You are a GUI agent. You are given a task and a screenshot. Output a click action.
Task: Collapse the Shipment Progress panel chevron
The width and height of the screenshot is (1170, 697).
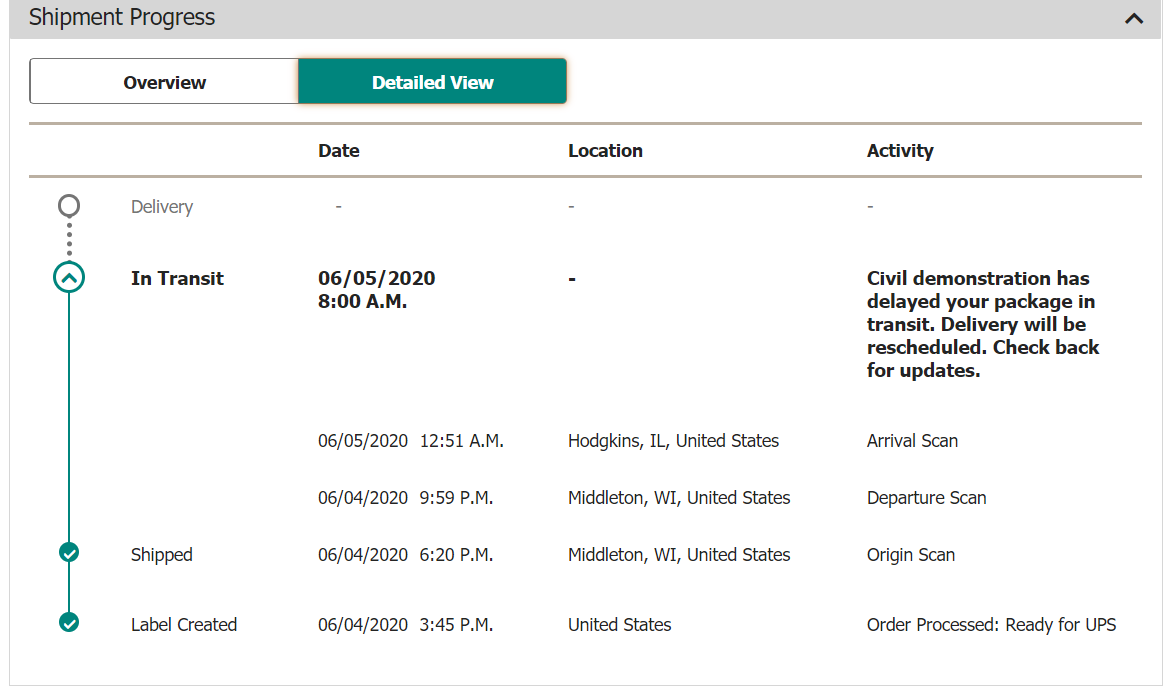click(x=1133, y=18)
